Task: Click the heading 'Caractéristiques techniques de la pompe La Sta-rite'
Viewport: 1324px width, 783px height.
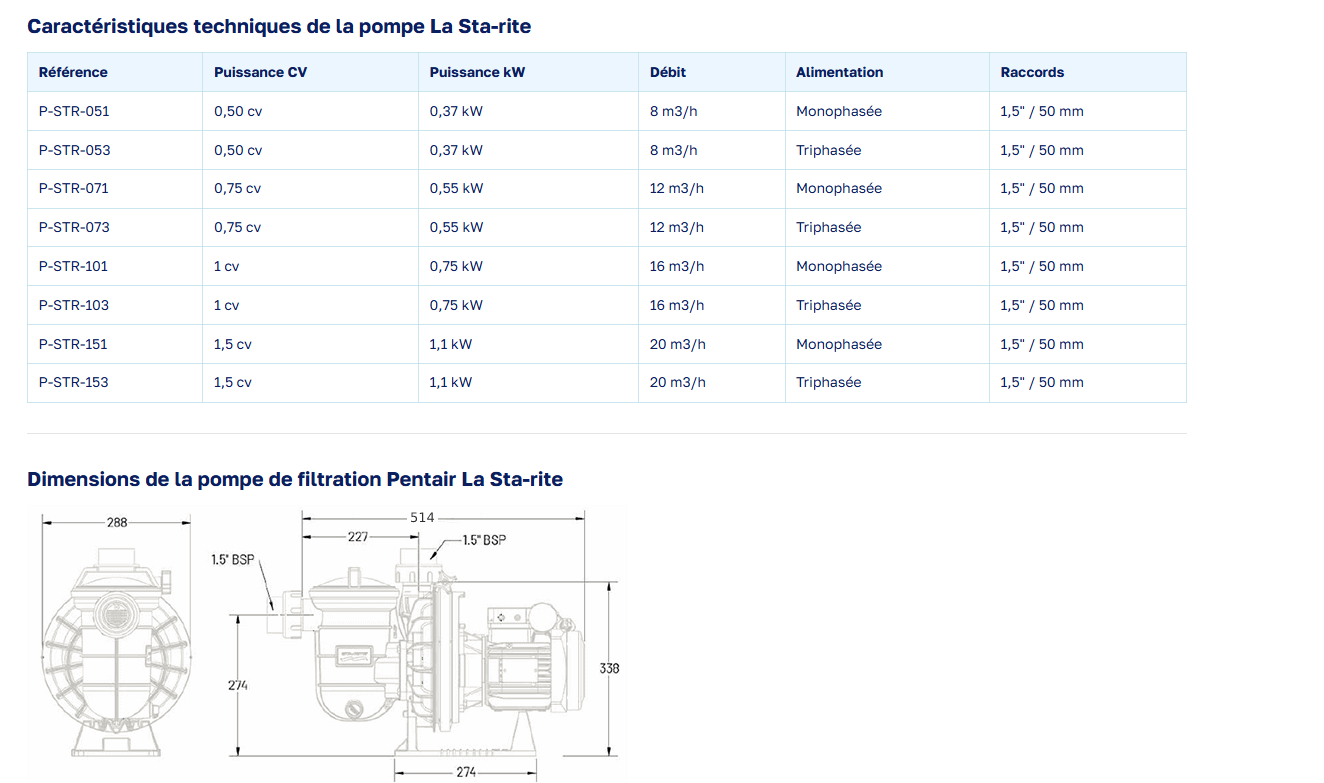Action: coord(279,26)
